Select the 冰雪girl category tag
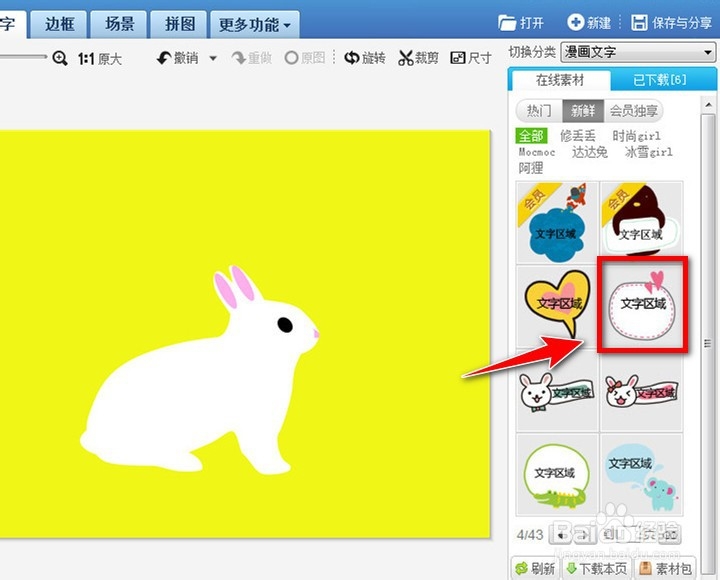This screenshot has width=720, height=580. point(648,152)
